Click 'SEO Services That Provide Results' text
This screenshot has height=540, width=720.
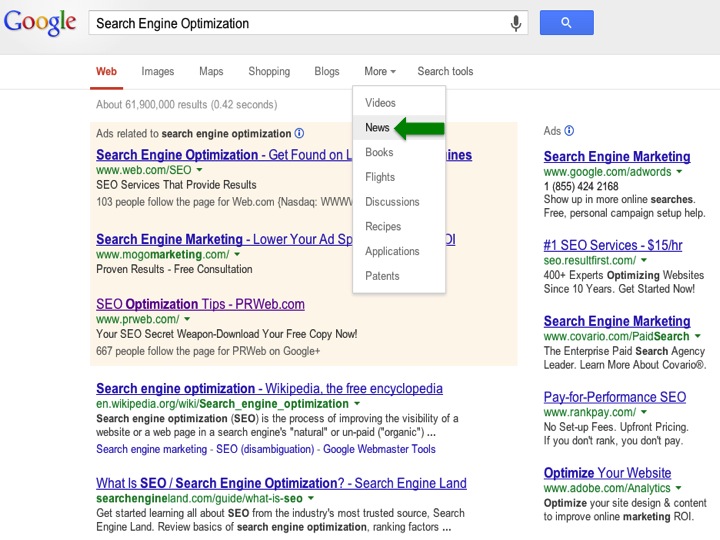point(176,185)
